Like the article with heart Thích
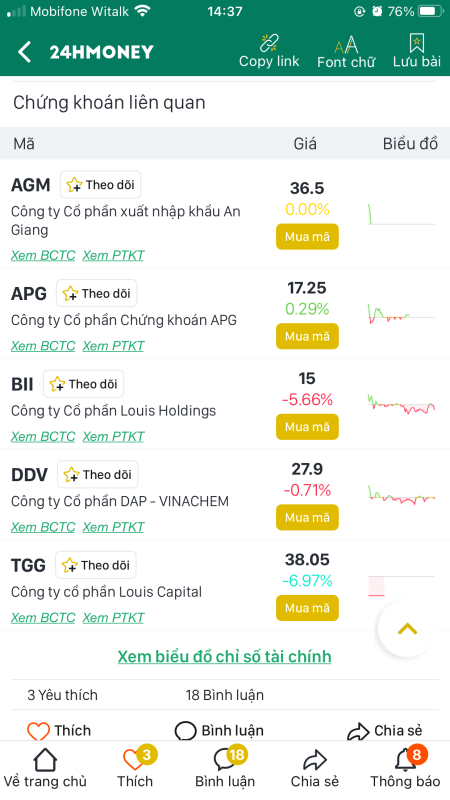 pyautogui.click(x=59, y=731)
